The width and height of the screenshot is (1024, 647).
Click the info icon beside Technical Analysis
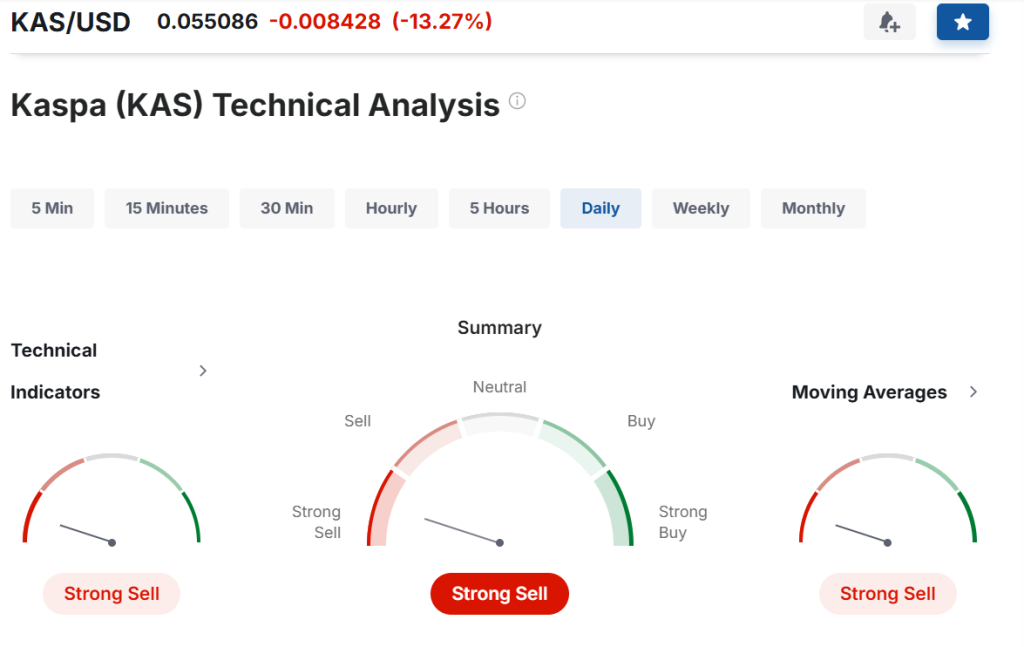(517, 101)
